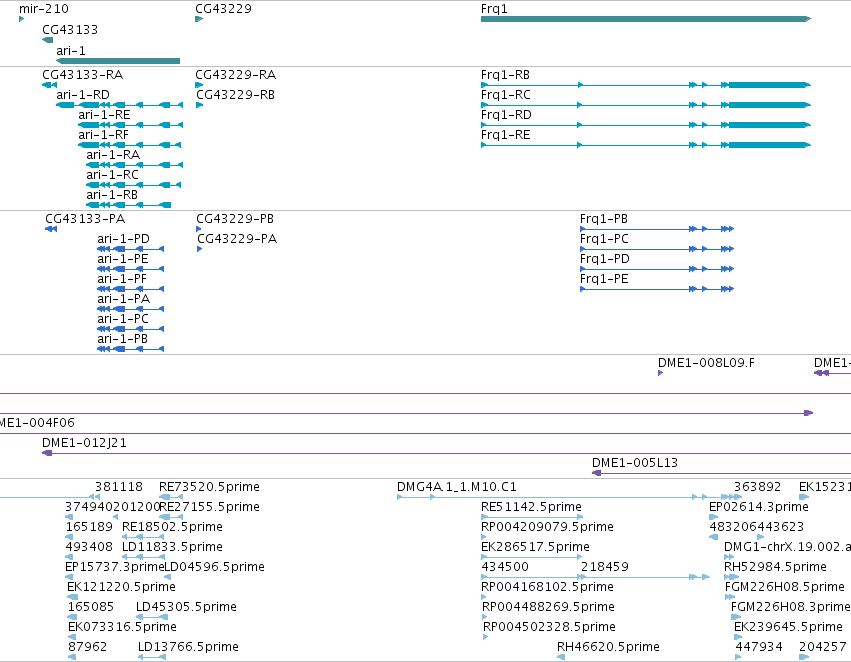This screenshot has width=851, height=662.
Task: Click the DME1-012J21 clone arrowhead
Action: tap(47, 453)
